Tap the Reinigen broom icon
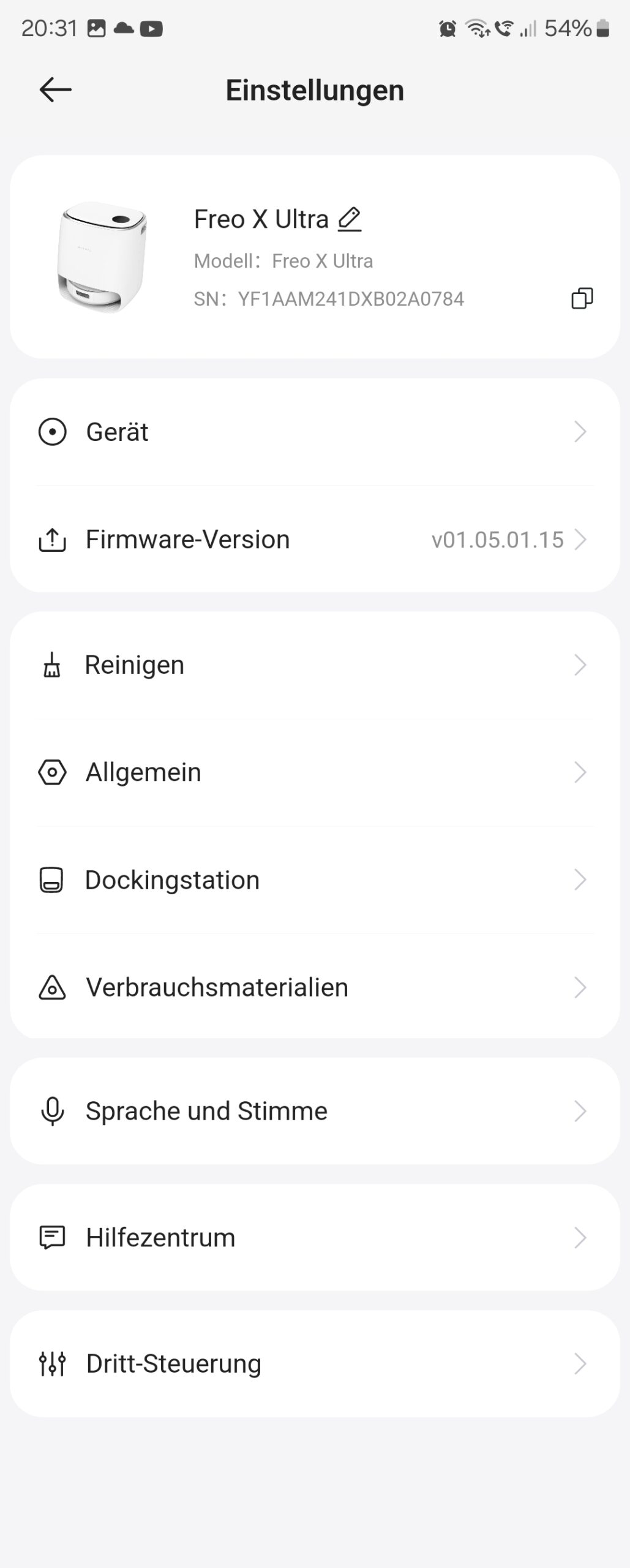 (x=52, y=665)
